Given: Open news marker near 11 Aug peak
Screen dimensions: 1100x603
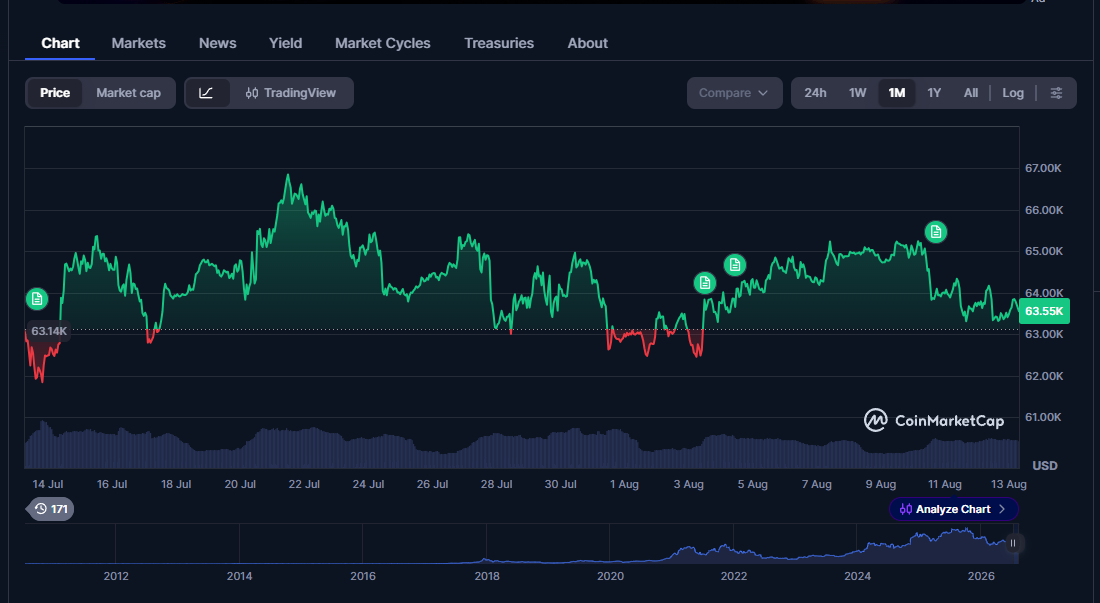Looking at the screenshot, I should click(936, 232).
